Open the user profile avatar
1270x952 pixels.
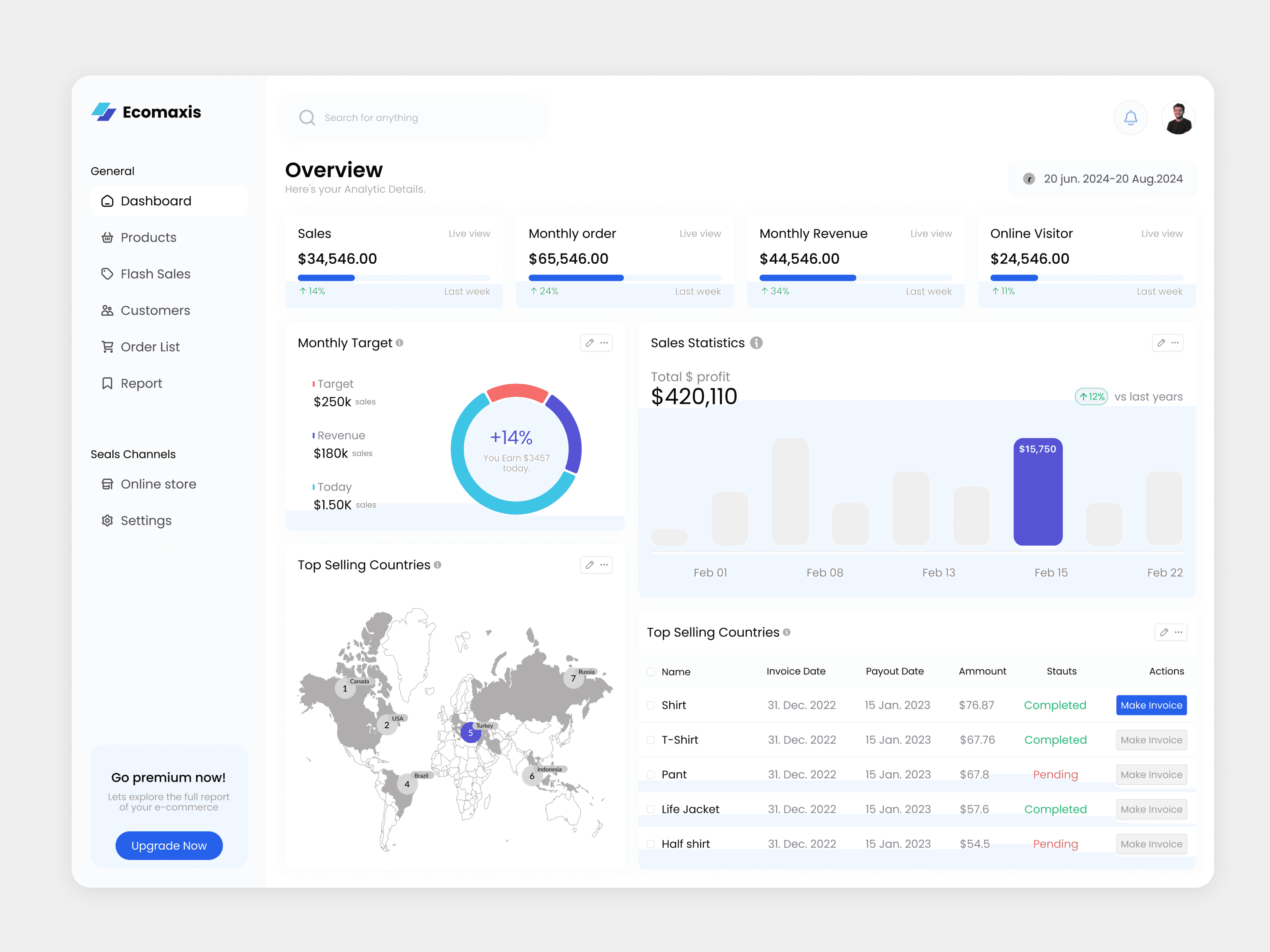click(x=1178, y=118)
